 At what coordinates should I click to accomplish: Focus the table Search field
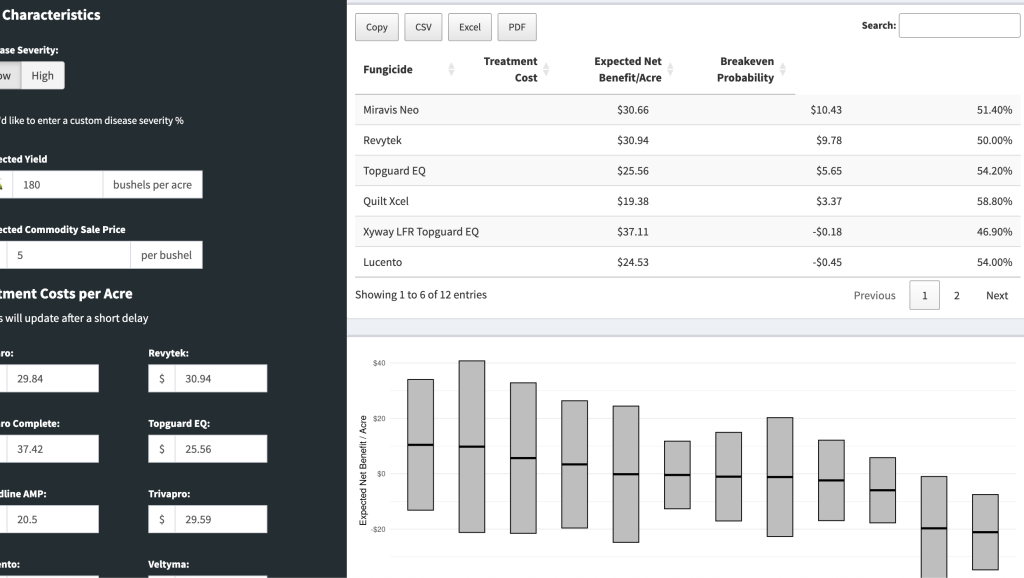pyautogui.click(x=959, y=25)
